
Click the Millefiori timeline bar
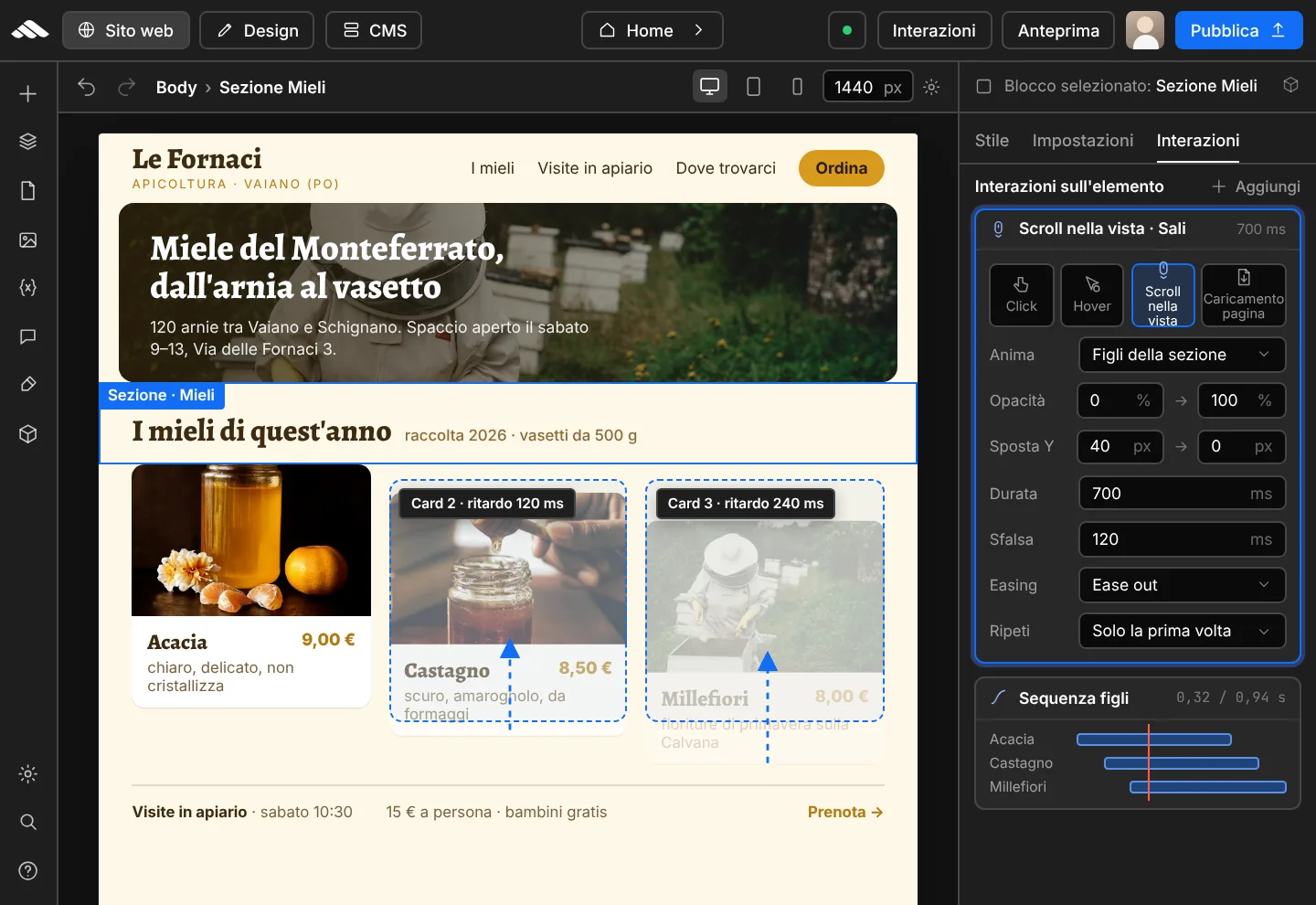click(x=1208, y=787)
